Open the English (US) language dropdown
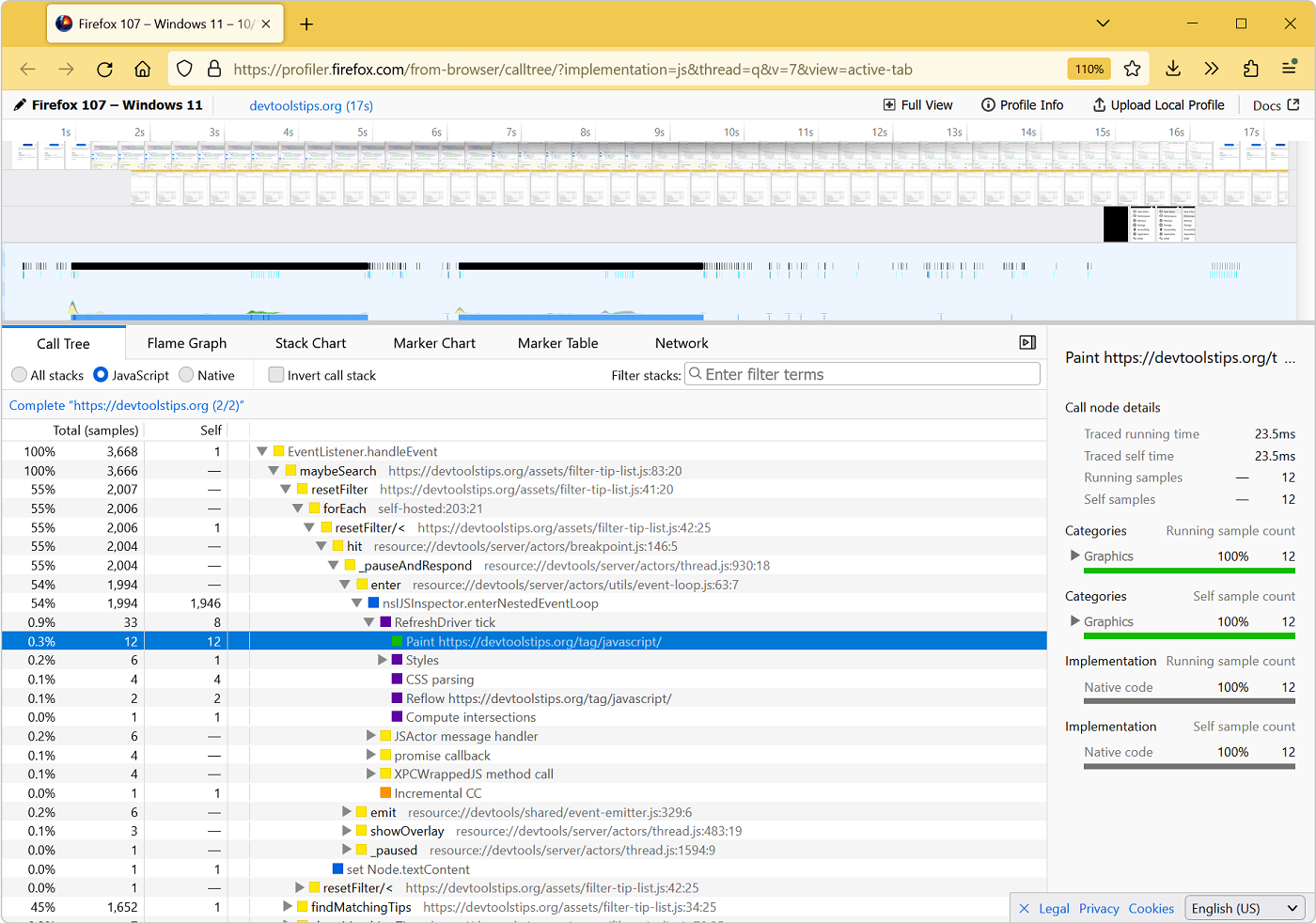1316x923 pixels. tap(1245, 908)
